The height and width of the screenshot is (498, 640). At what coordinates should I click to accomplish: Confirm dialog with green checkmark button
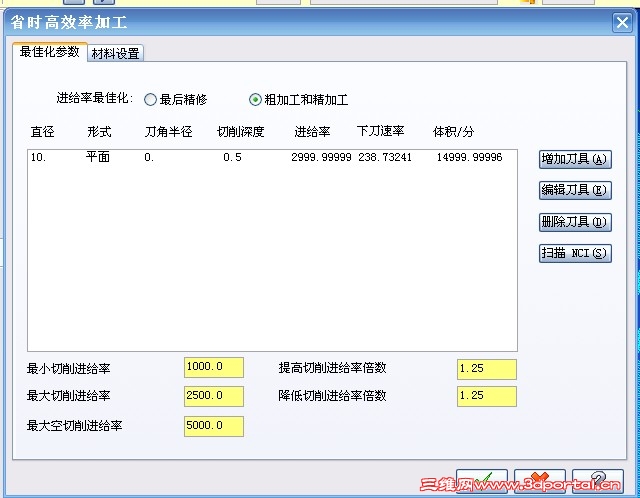point(482,482)
